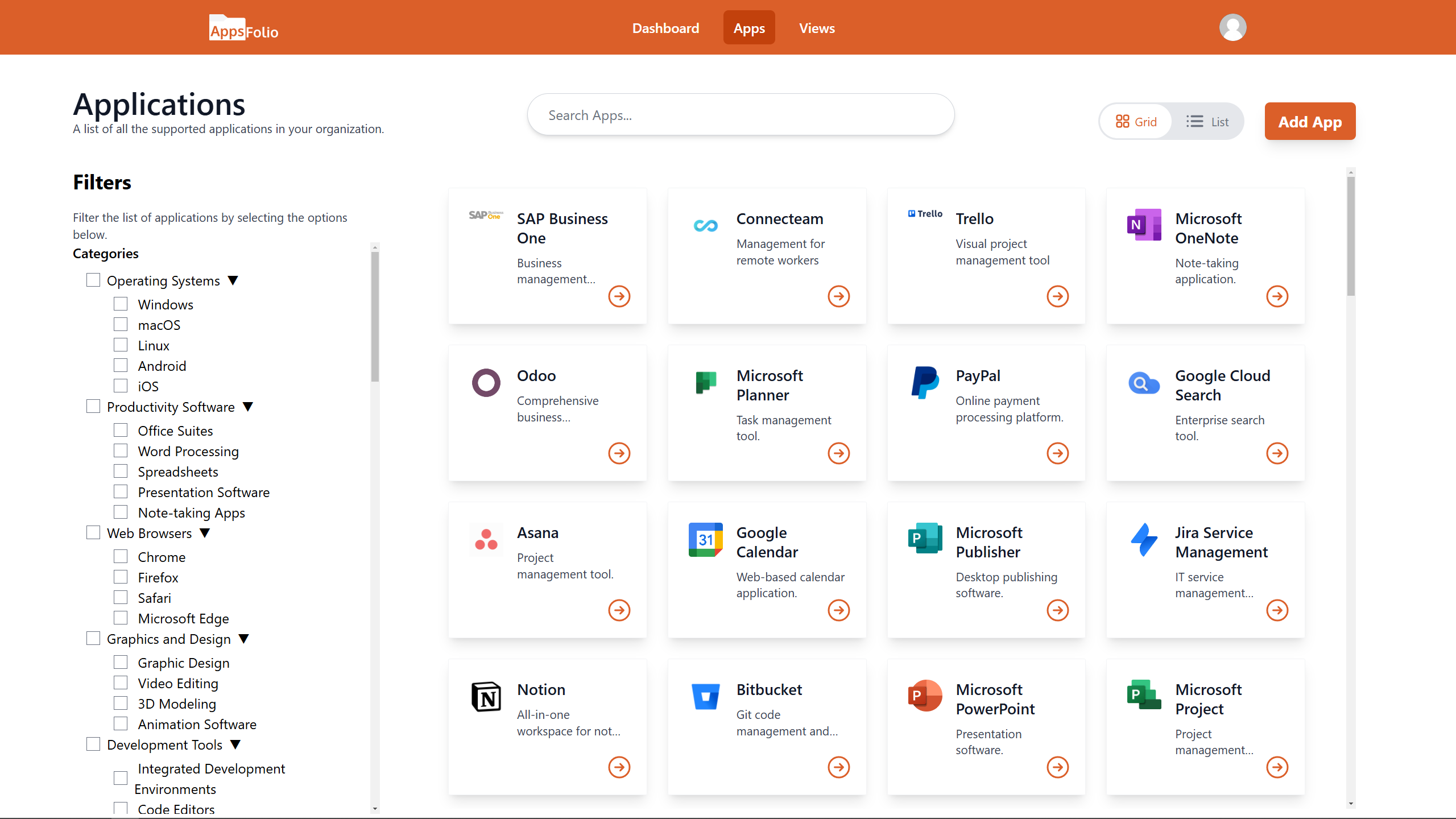Open Jira Service Management arrow icon
This screenshot has width=1456, height=819.
[1277, 610]
